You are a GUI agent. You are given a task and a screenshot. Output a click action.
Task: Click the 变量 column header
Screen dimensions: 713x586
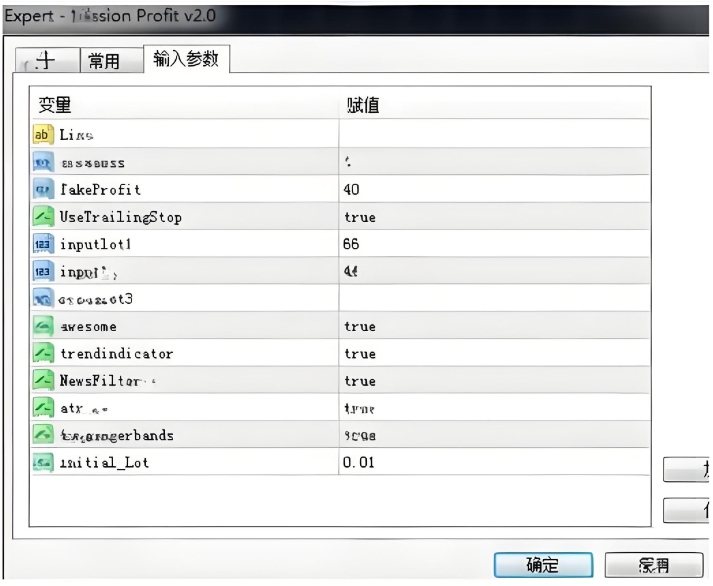[x=55, y=105]
